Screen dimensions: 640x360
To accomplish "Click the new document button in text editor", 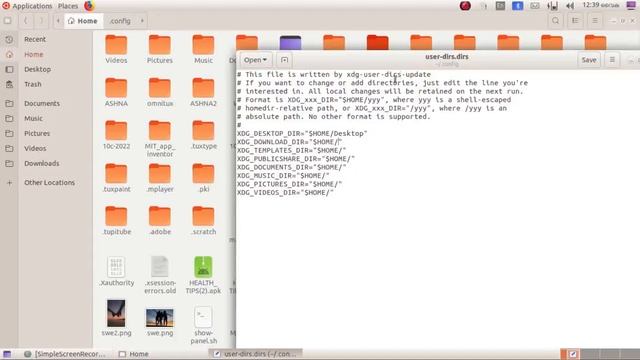I will pyautogui.click(x=284, y=60).
